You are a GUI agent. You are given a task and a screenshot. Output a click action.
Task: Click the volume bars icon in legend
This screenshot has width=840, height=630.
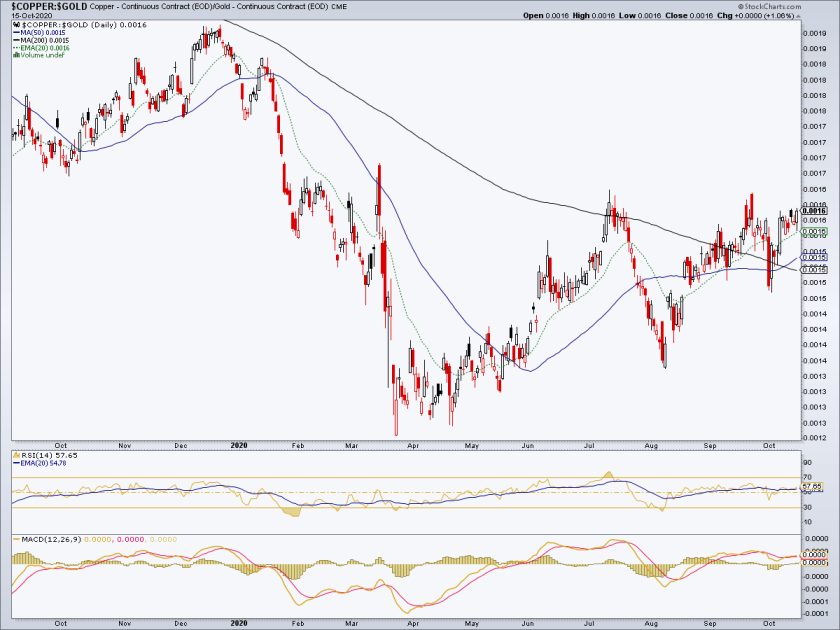[16, 55]
